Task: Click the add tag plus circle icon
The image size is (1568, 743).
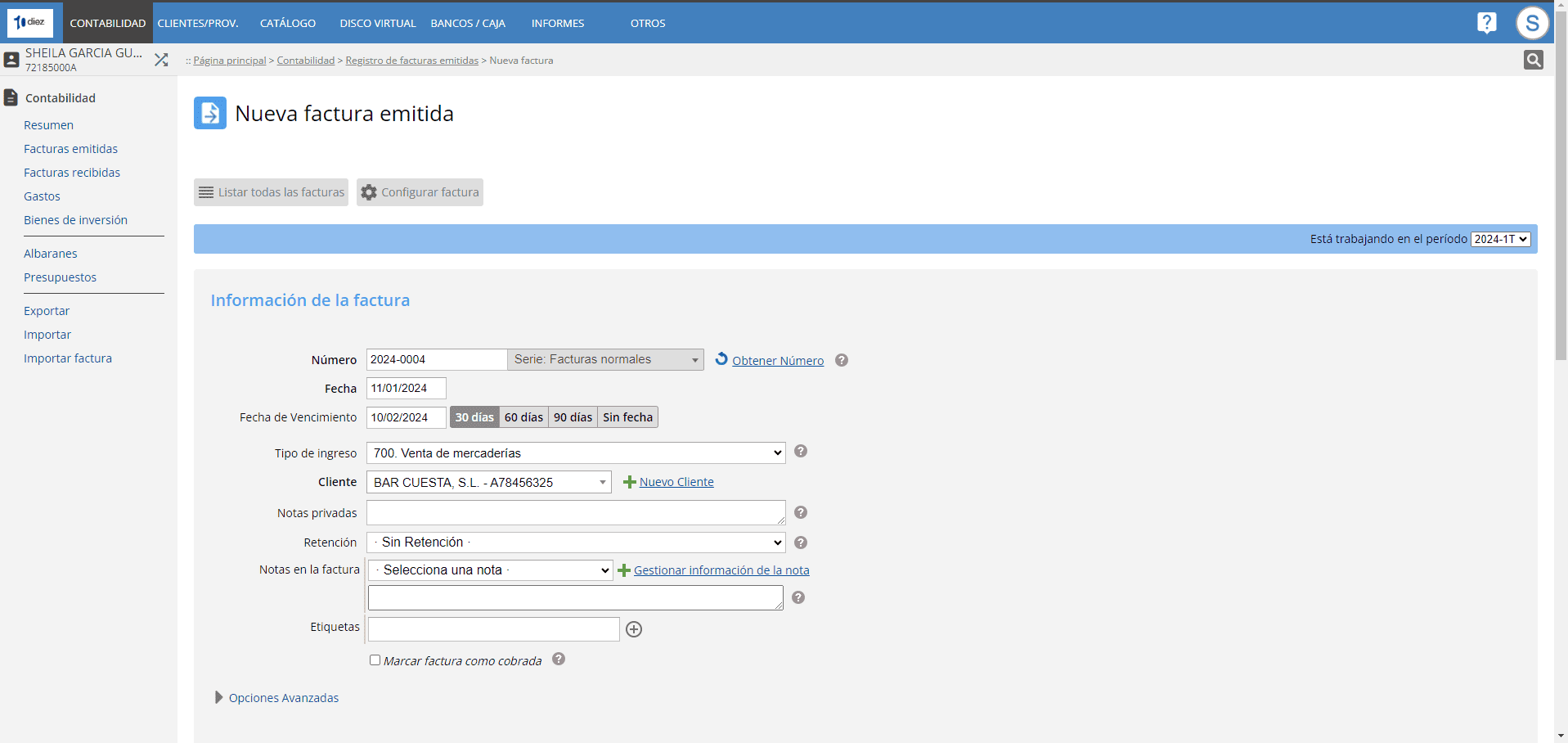Action: pyautogui.click(x=634, y=629)
